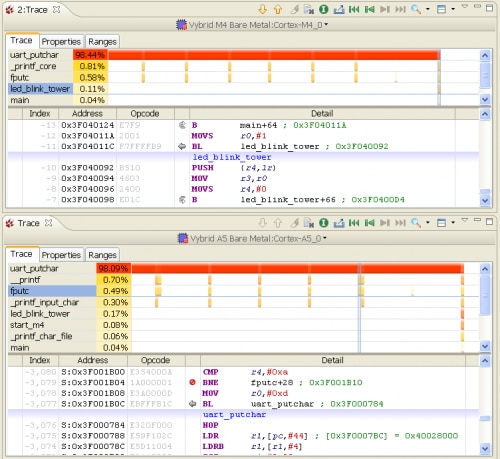Switch to Properties tab in the M4 panel

[61, 42]
